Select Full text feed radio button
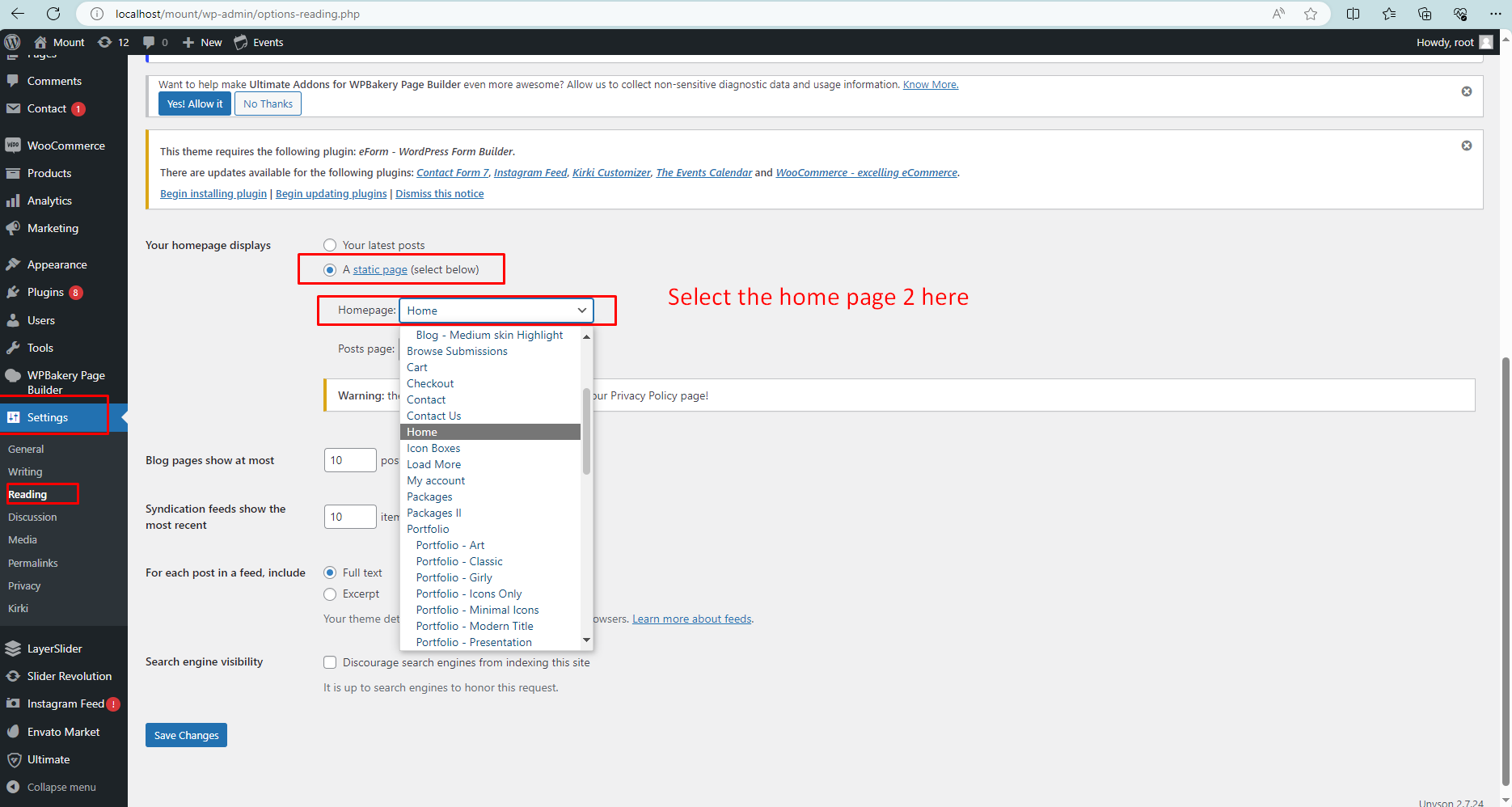Screen dimensions: 1512x807 330,573
